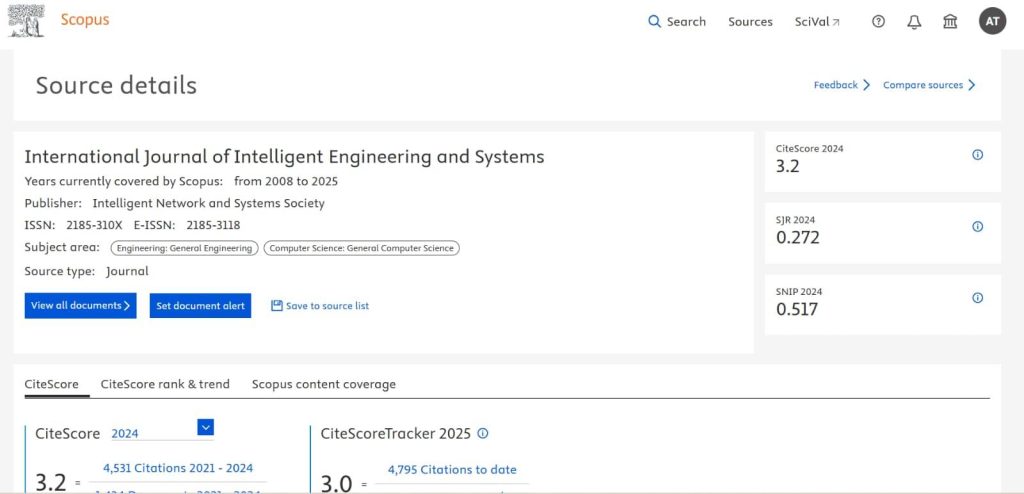Show info for SJR 2024

[x=978, y=226]
